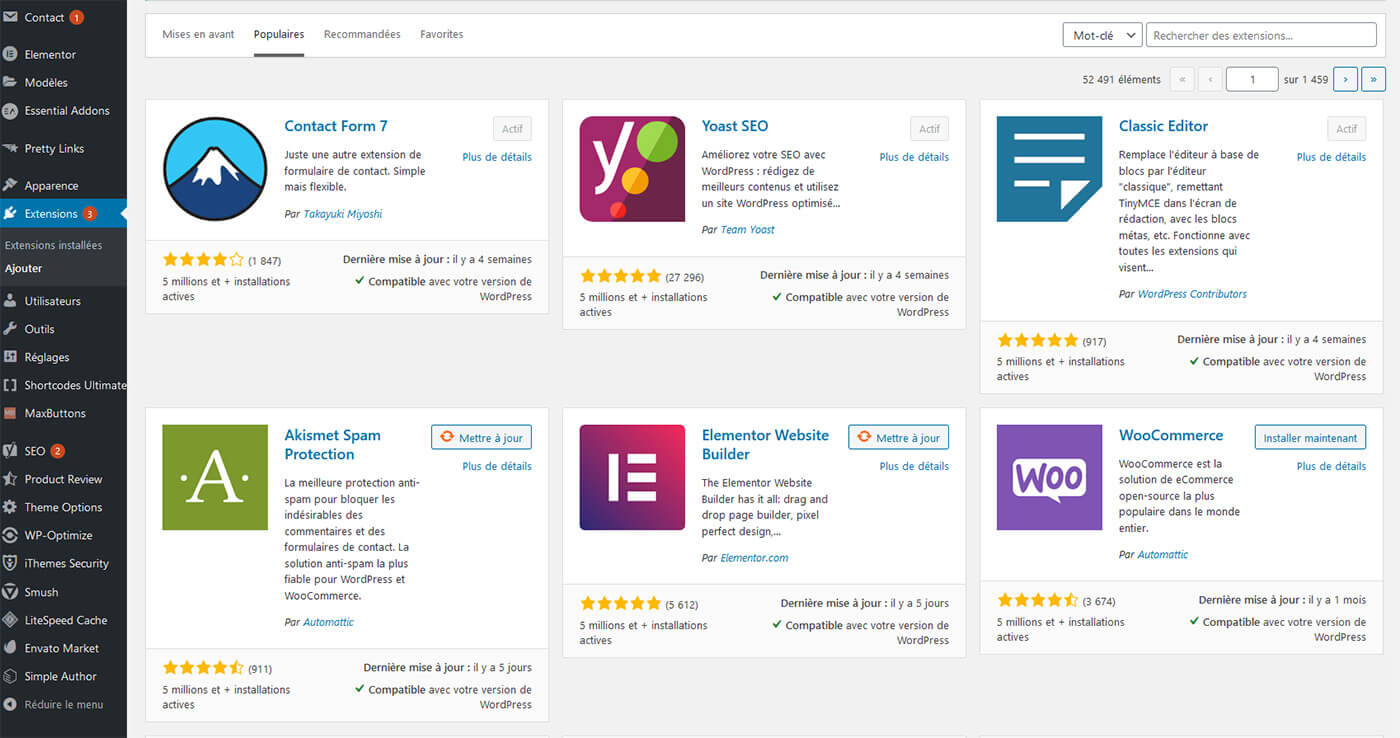Click the Pretty Links star icon
This screenshot has height=738, width=1400.
click(x=10, y=148)
